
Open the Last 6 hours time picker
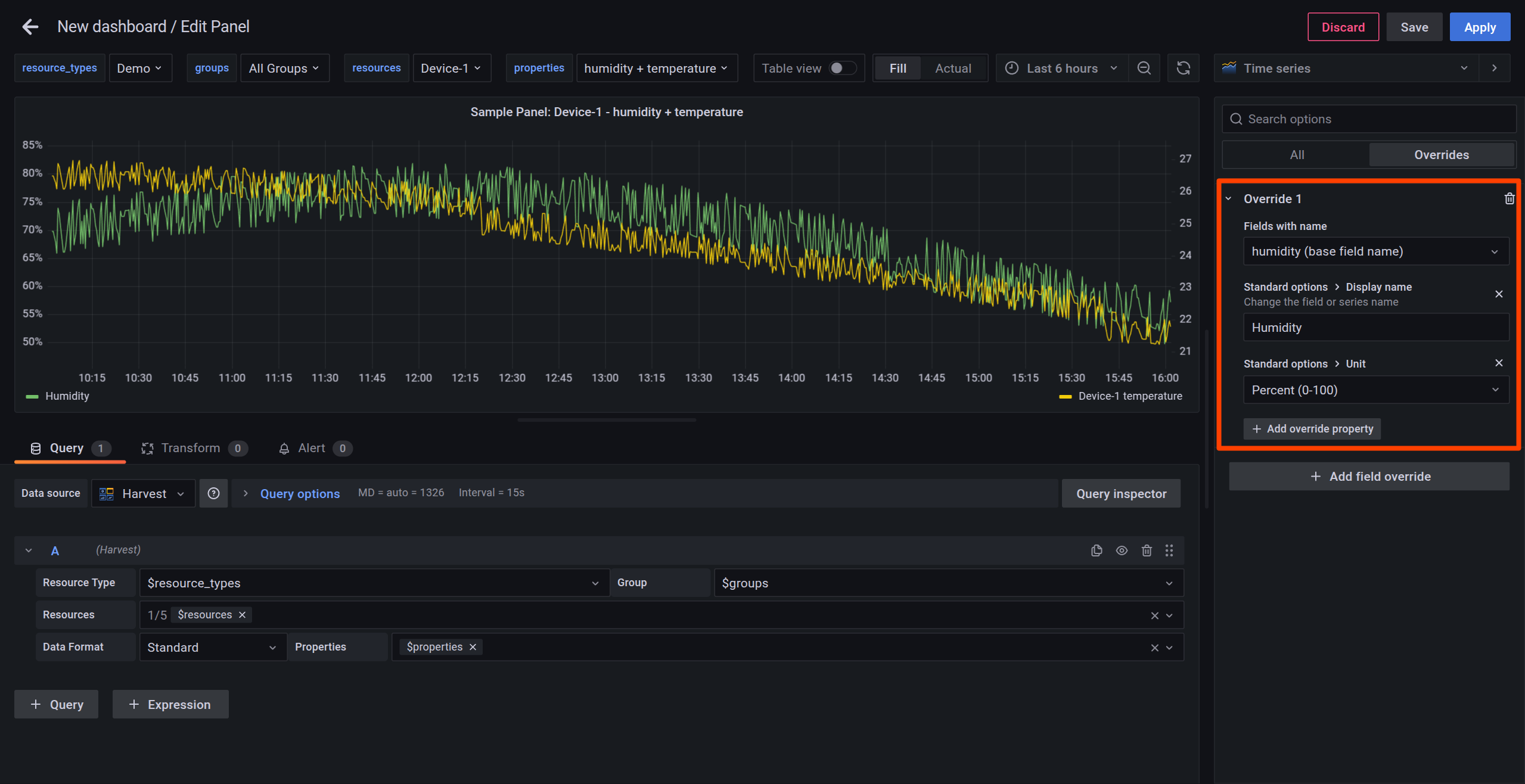[x=1061, y=68]
